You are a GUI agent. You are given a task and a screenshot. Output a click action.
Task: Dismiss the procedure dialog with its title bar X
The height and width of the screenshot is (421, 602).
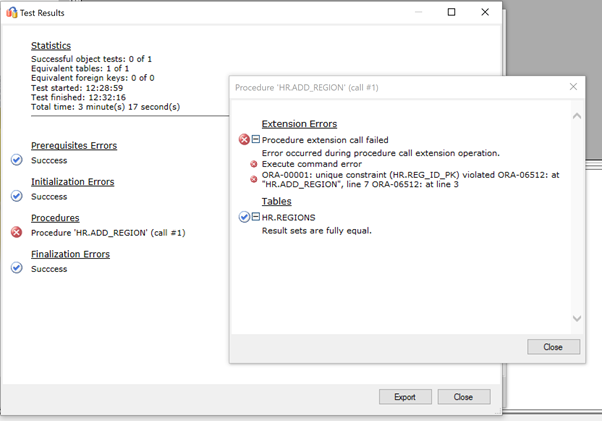point(573,87)
